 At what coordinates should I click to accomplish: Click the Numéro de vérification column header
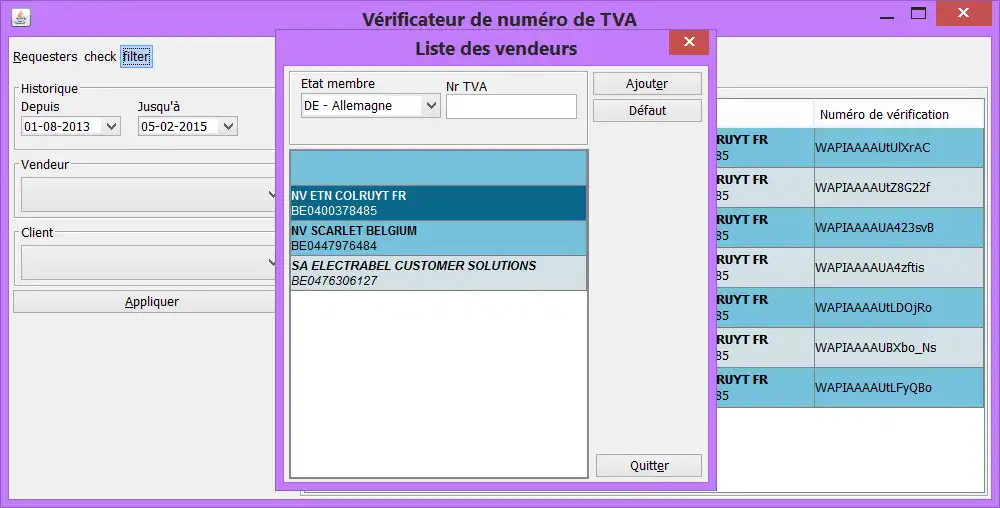pyautogui.click(x=899, y=114)
